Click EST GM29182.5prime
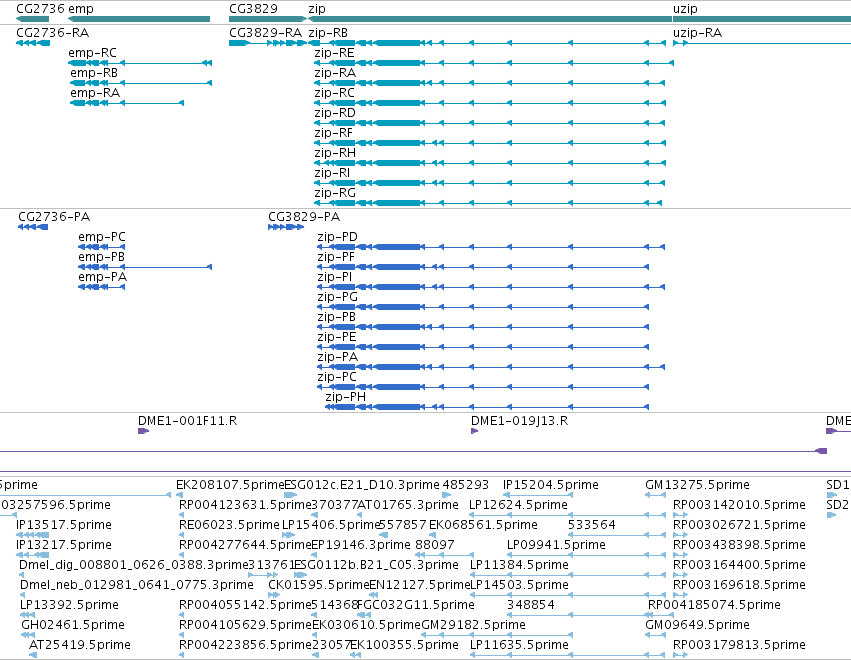Image resolution: width=851 pixels, height=660 pixels. pos(473,625)
